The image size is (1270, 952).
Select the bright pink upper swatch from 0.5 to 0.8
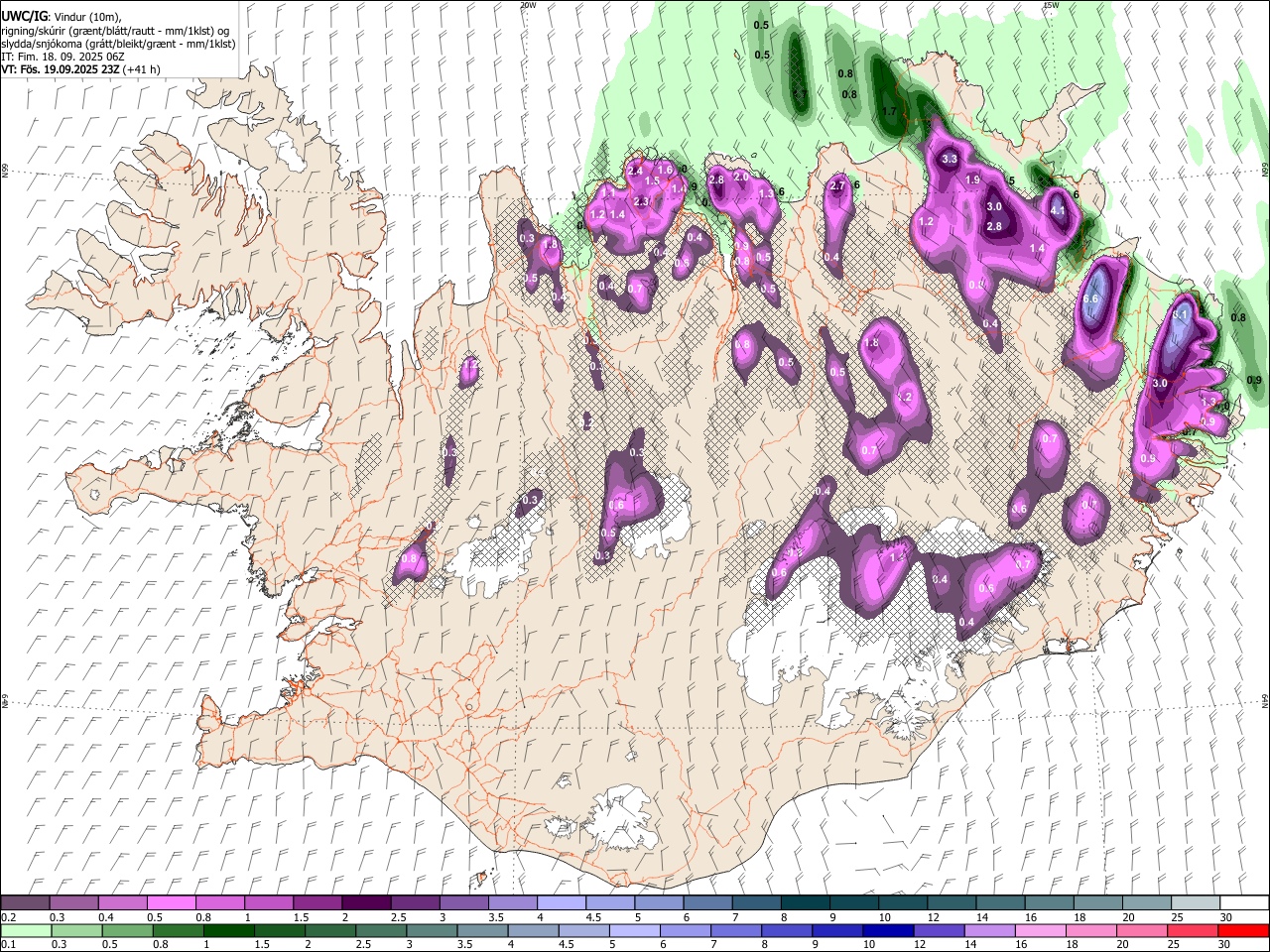(171, 902)
